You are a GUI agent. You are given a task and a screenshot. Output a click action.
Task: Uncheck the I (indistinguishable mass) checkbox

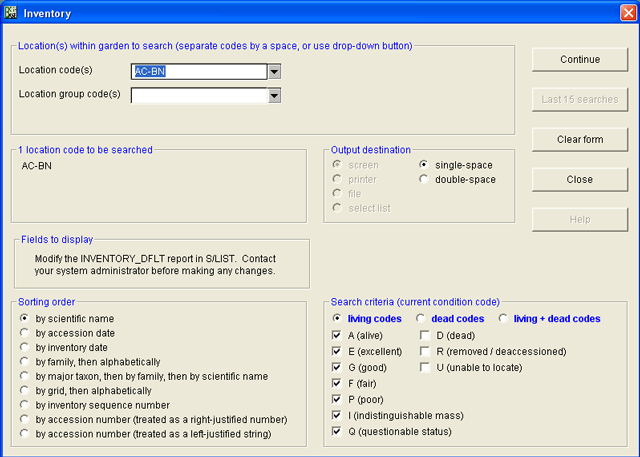(x=337, y=415)
